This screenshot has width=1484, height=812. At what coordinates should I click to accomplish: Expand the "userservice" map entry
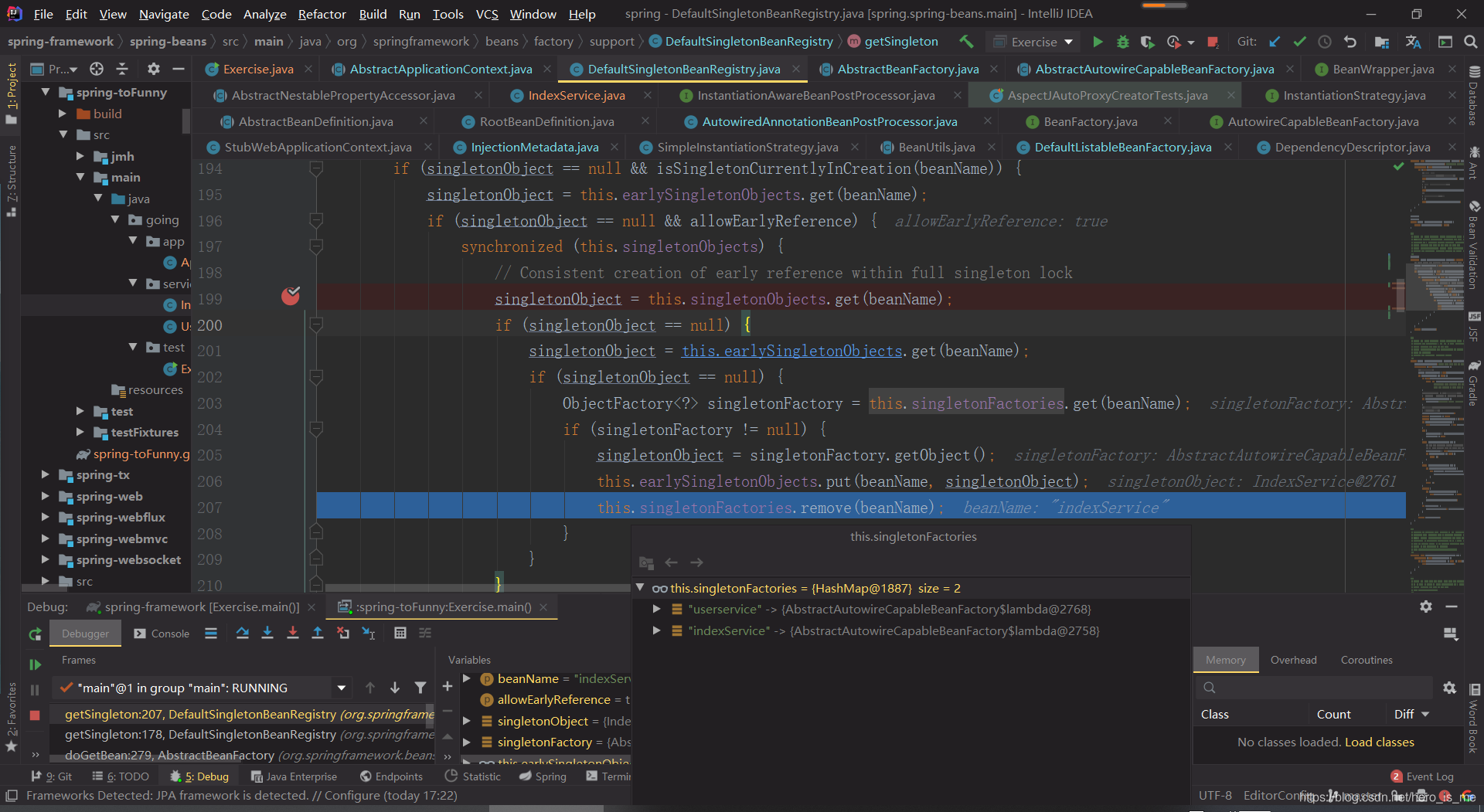(656, 609)
